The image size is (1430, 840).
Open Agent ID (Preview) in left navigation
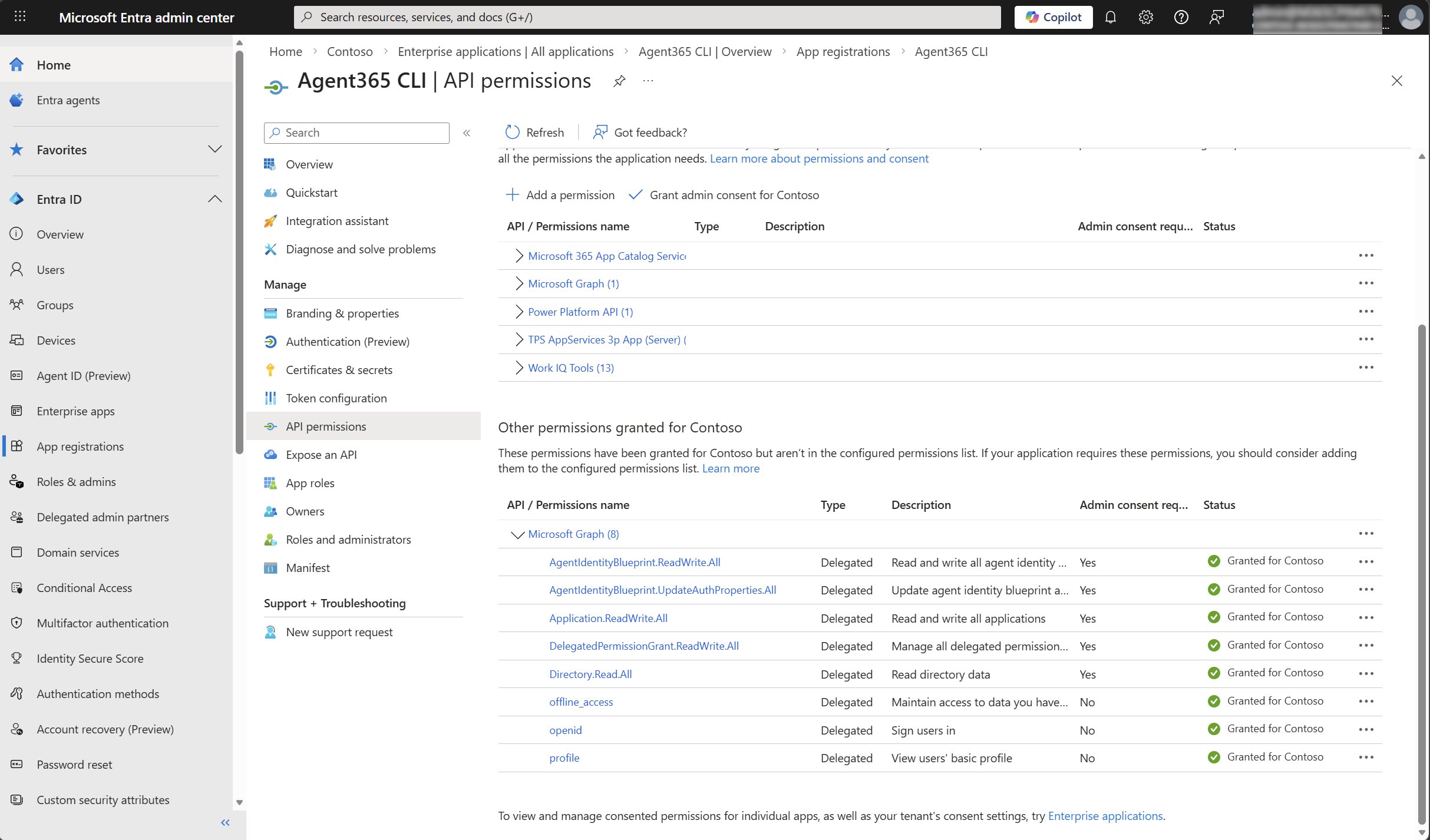point(83,376)
